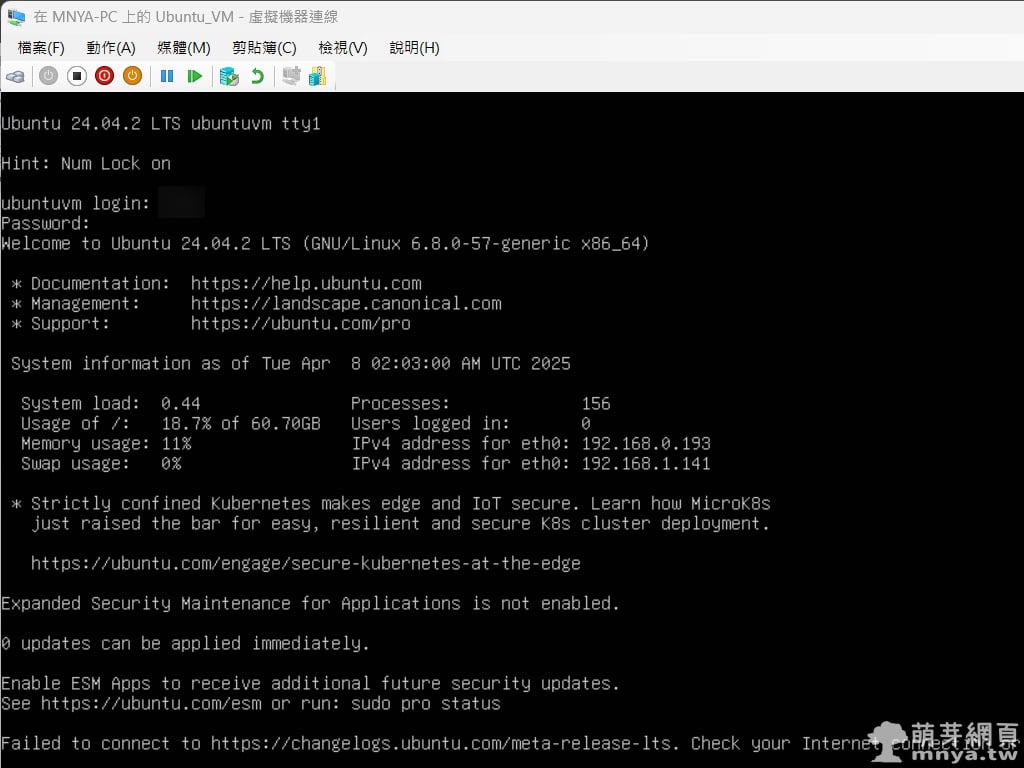
Task: Open the 檢視(V) menu
Action: [343, 48]
